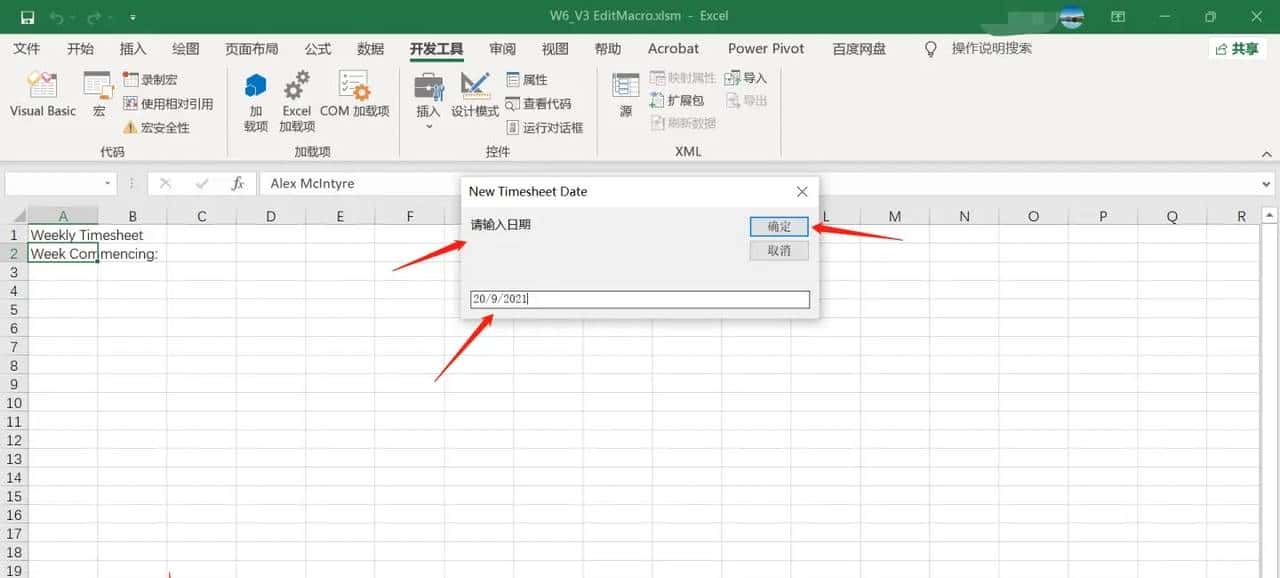
Task: Click 运行对话框 to run dialog
Action: coord(545,125)
